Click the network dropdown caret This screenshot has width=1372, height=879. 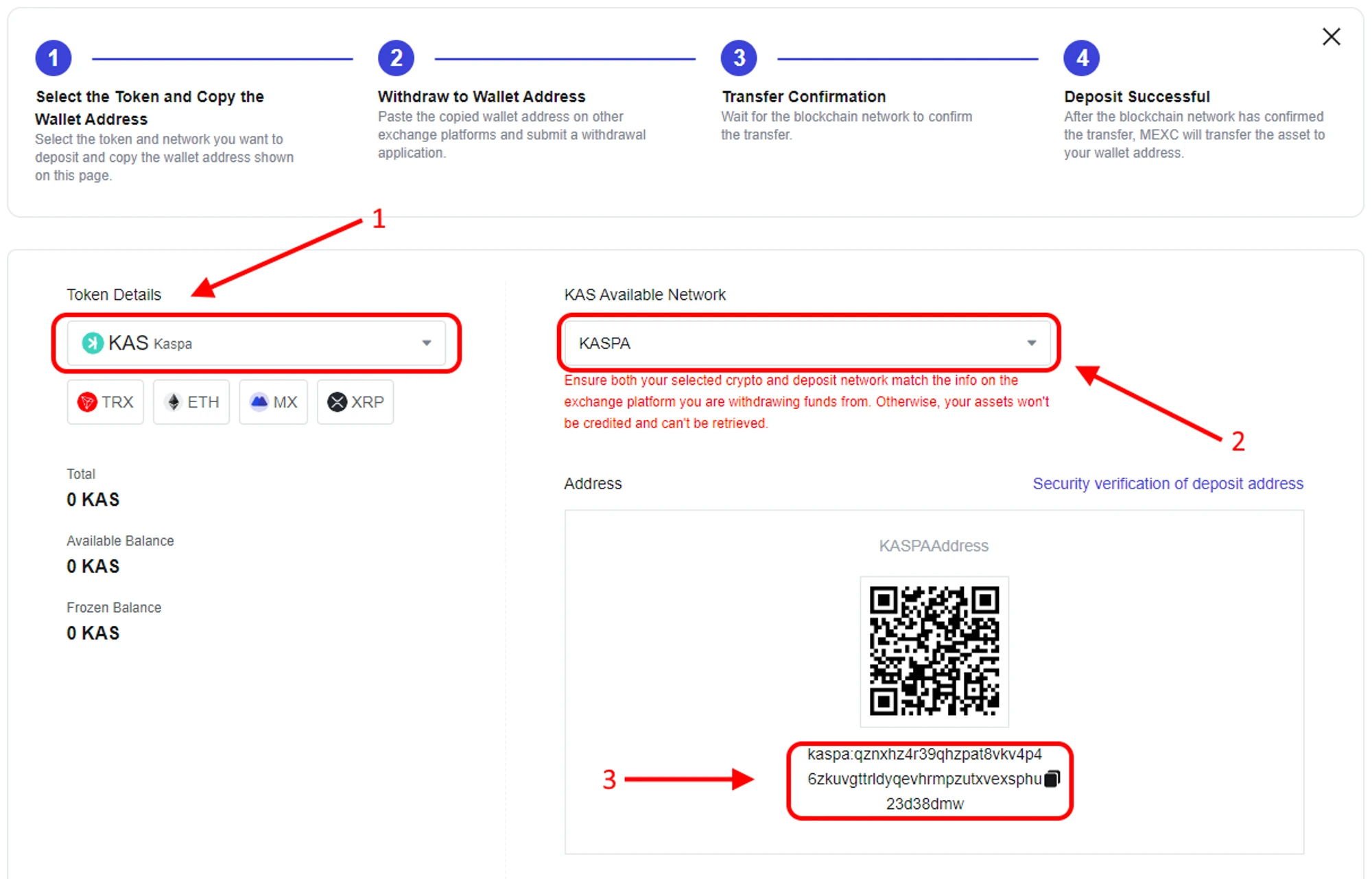click(1031, 342)
